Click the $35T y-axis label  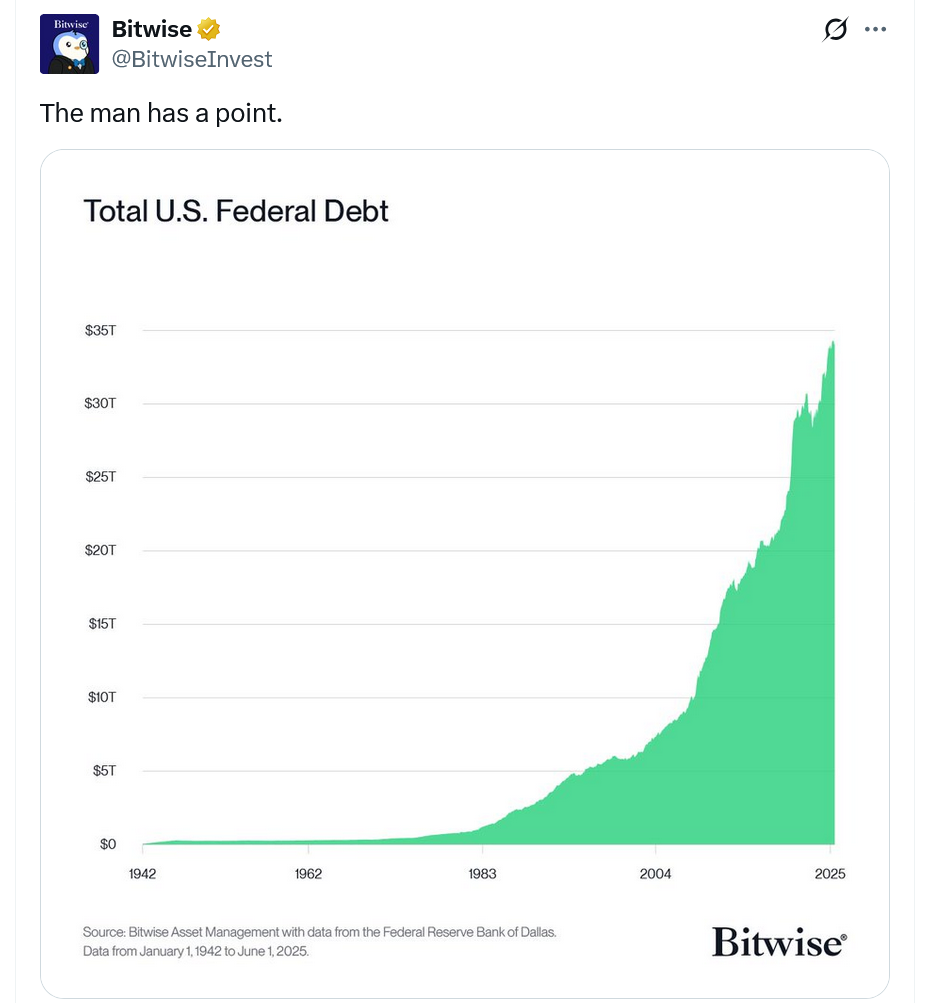click(101, 330)
